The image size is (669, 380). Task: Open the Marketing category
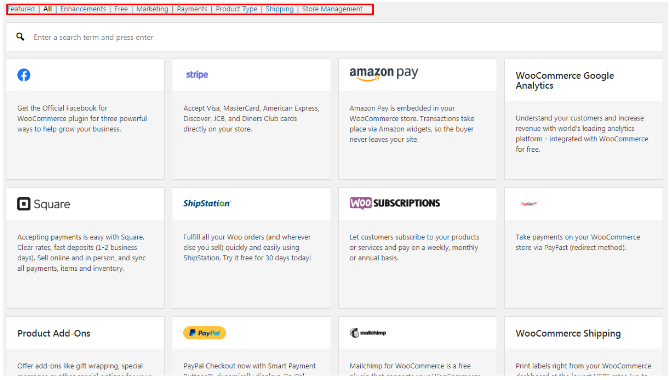(x=152, y=9)
